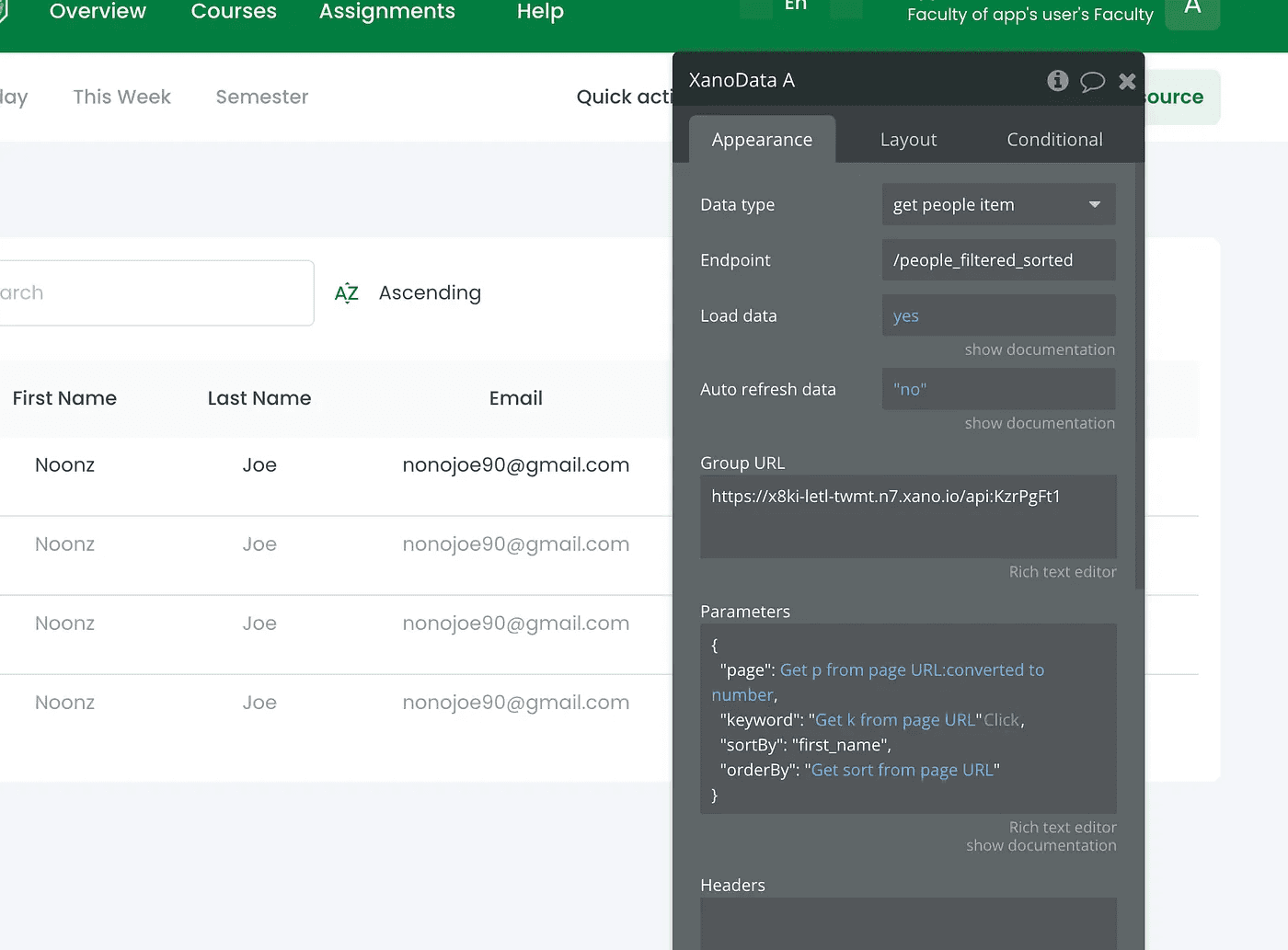Screen dimensions: 1288x950
Task: Select the Semester tab
Action: (x=262, y=97)
